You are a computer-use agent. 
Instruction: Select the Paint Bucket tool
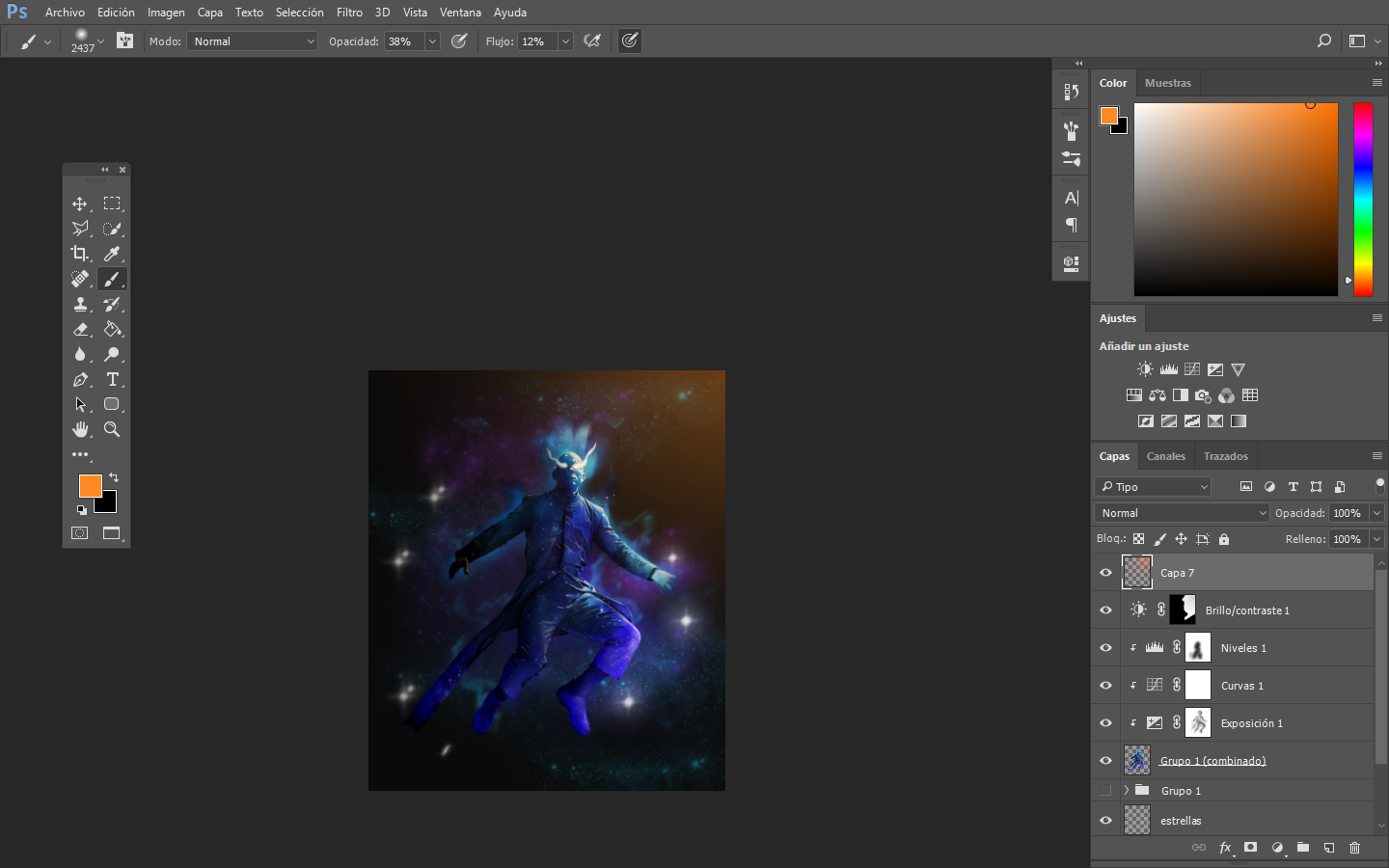[x=112, y=329]
